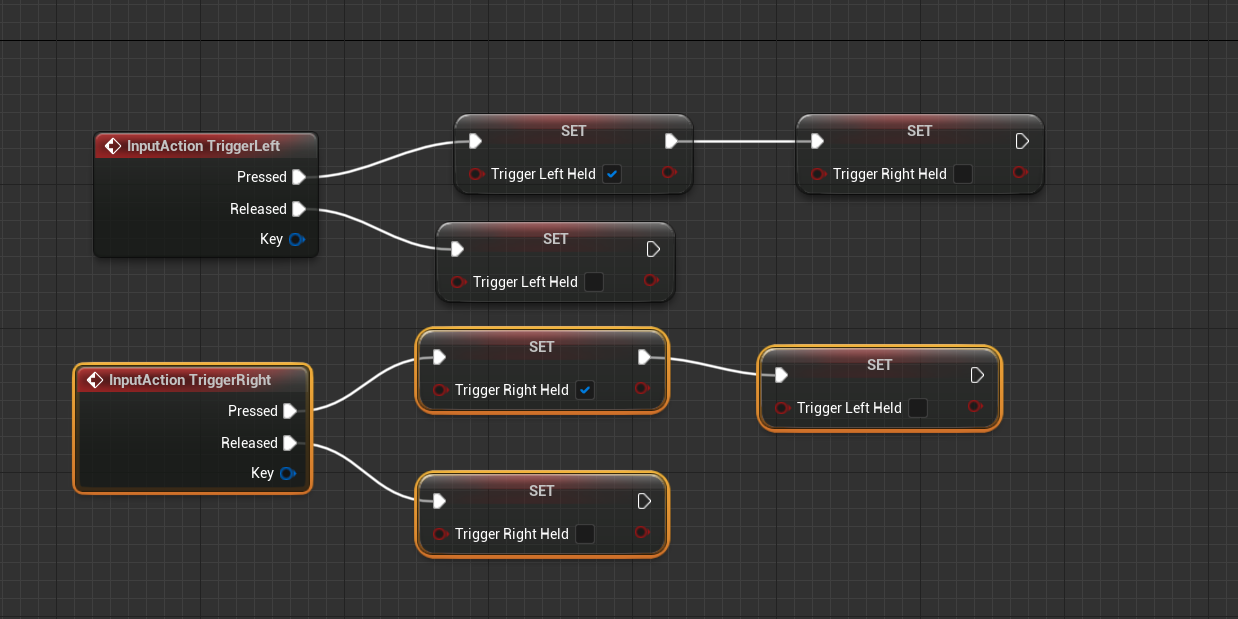This screenshot has height=619, width=1238.
Task: Click the Pressed exec pin on InputAction TriggerLeft
Action: tap(298, 177)
